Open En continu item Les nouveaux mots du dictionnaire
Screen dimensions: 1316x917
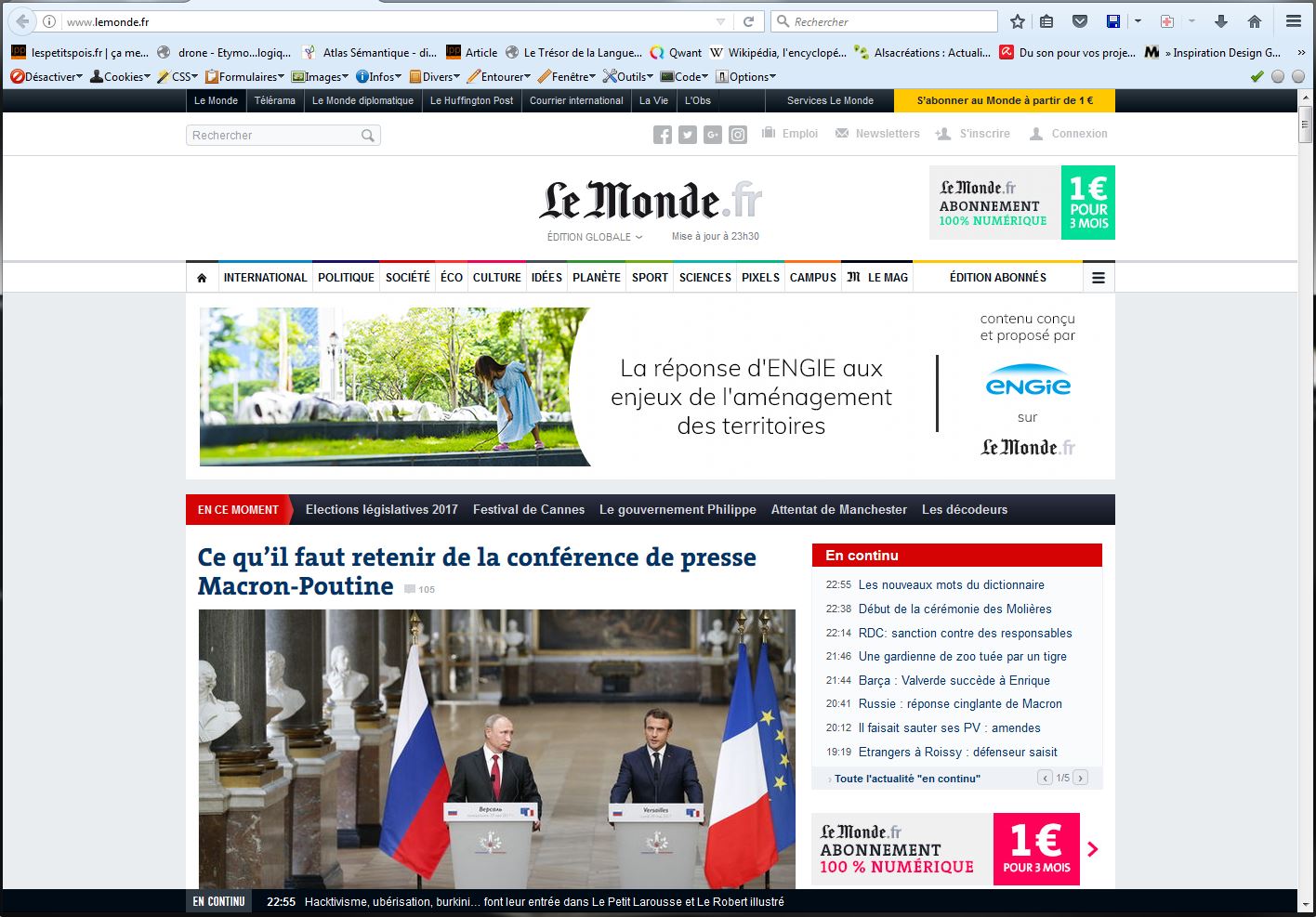(952, 584)
